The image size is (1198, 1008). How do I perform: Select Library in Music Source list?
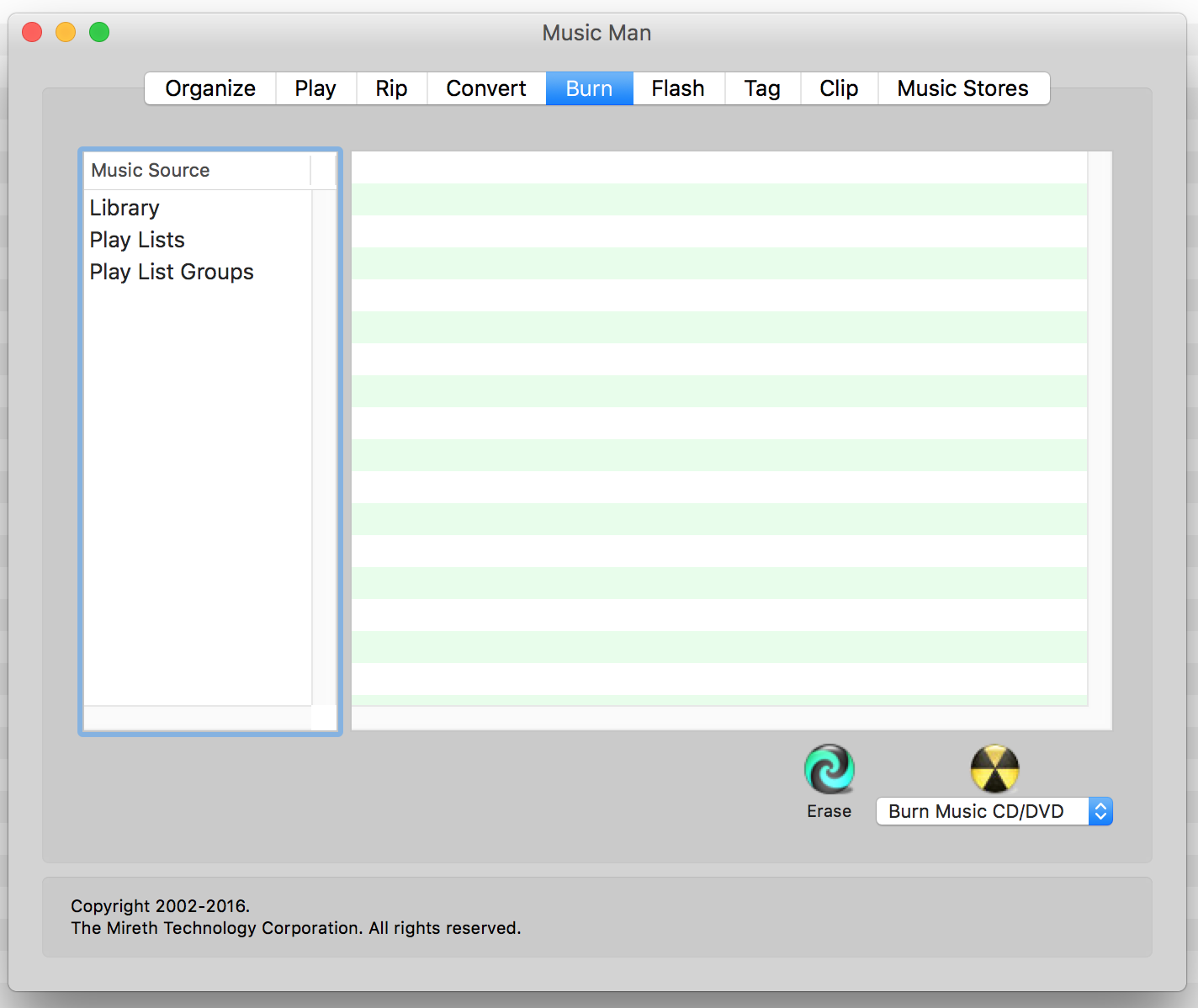coord(198,208)
